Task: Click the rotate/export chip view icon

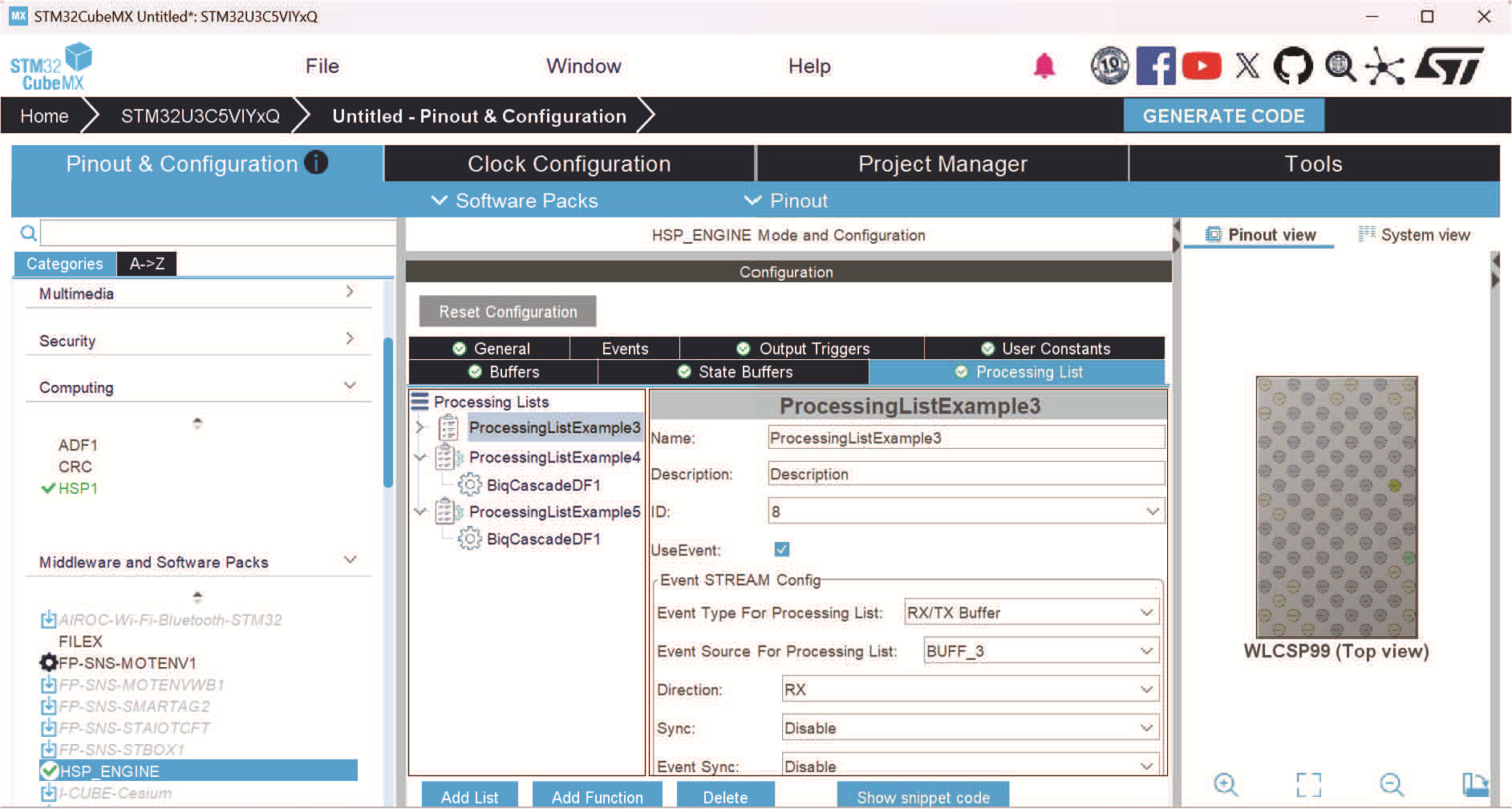Action: click(1474, 784)
